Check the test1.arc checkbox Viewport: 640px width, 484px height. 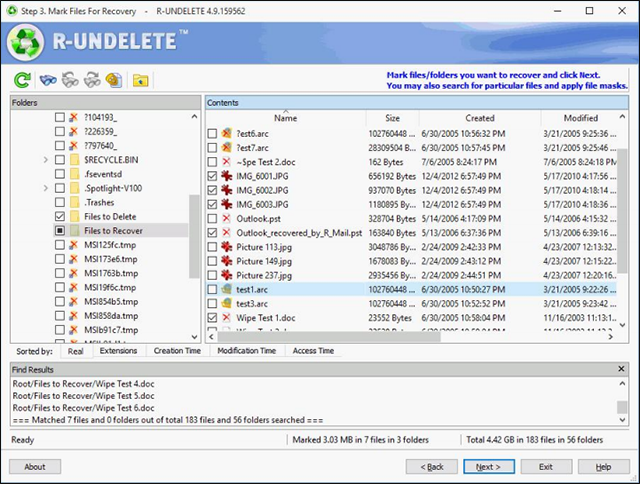(212, 289)
